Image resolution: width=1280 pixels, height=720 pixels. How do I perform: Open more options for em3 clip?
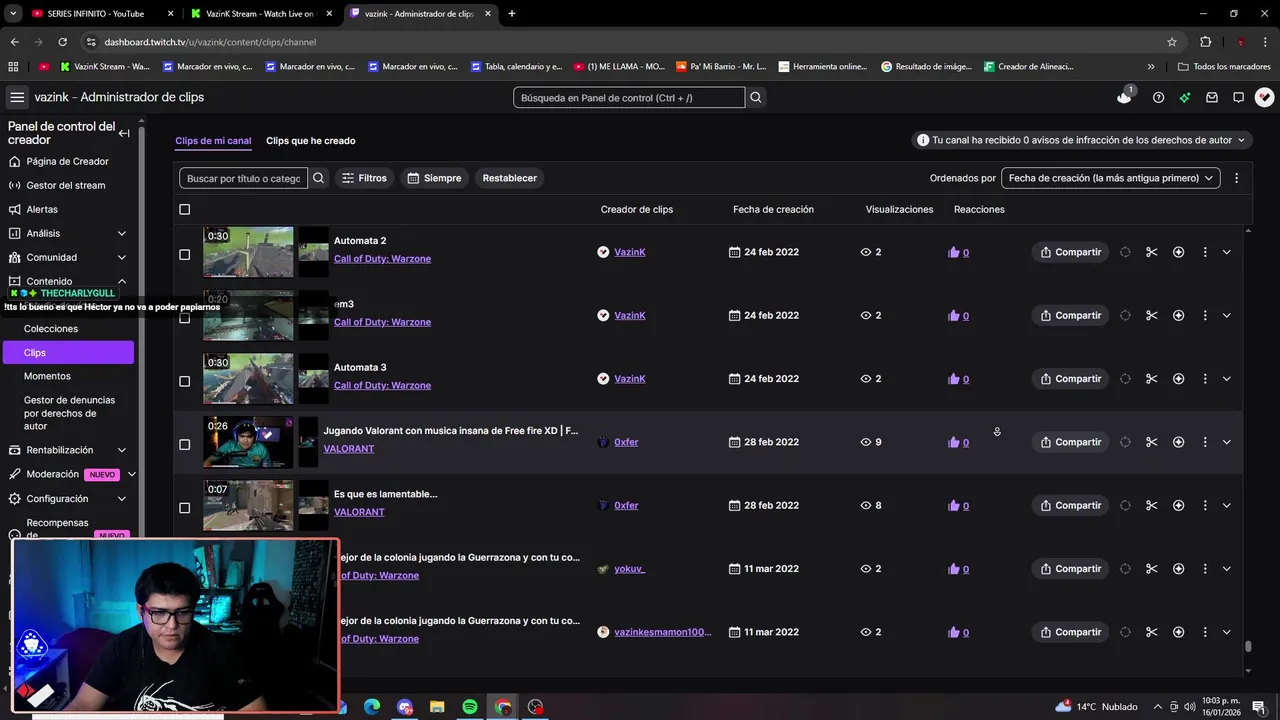1205,315
